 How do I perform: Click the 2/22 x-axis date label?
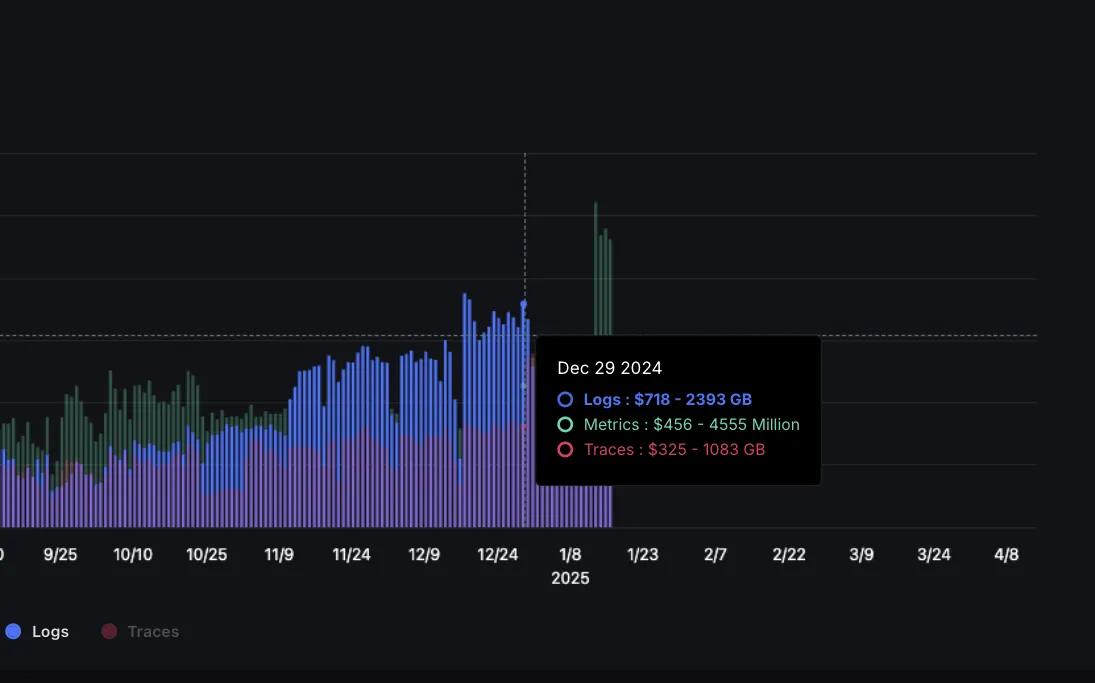tap(788, 555)
